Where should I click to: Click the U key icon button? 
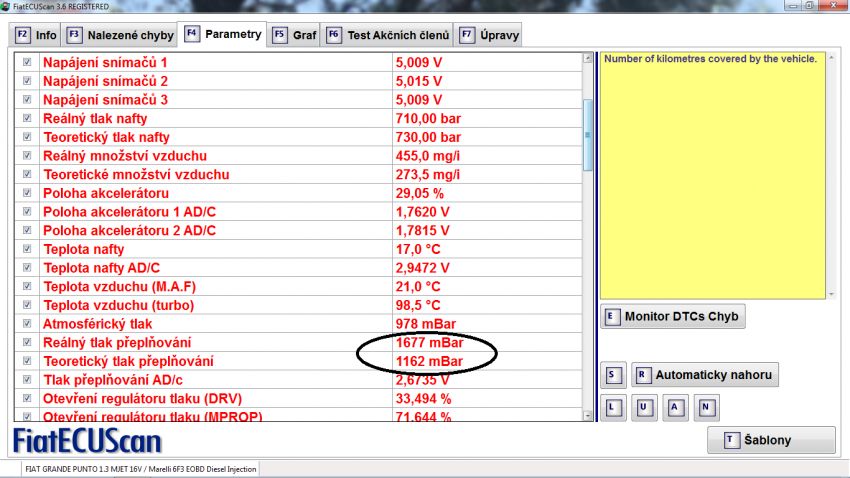coord(645,407)
